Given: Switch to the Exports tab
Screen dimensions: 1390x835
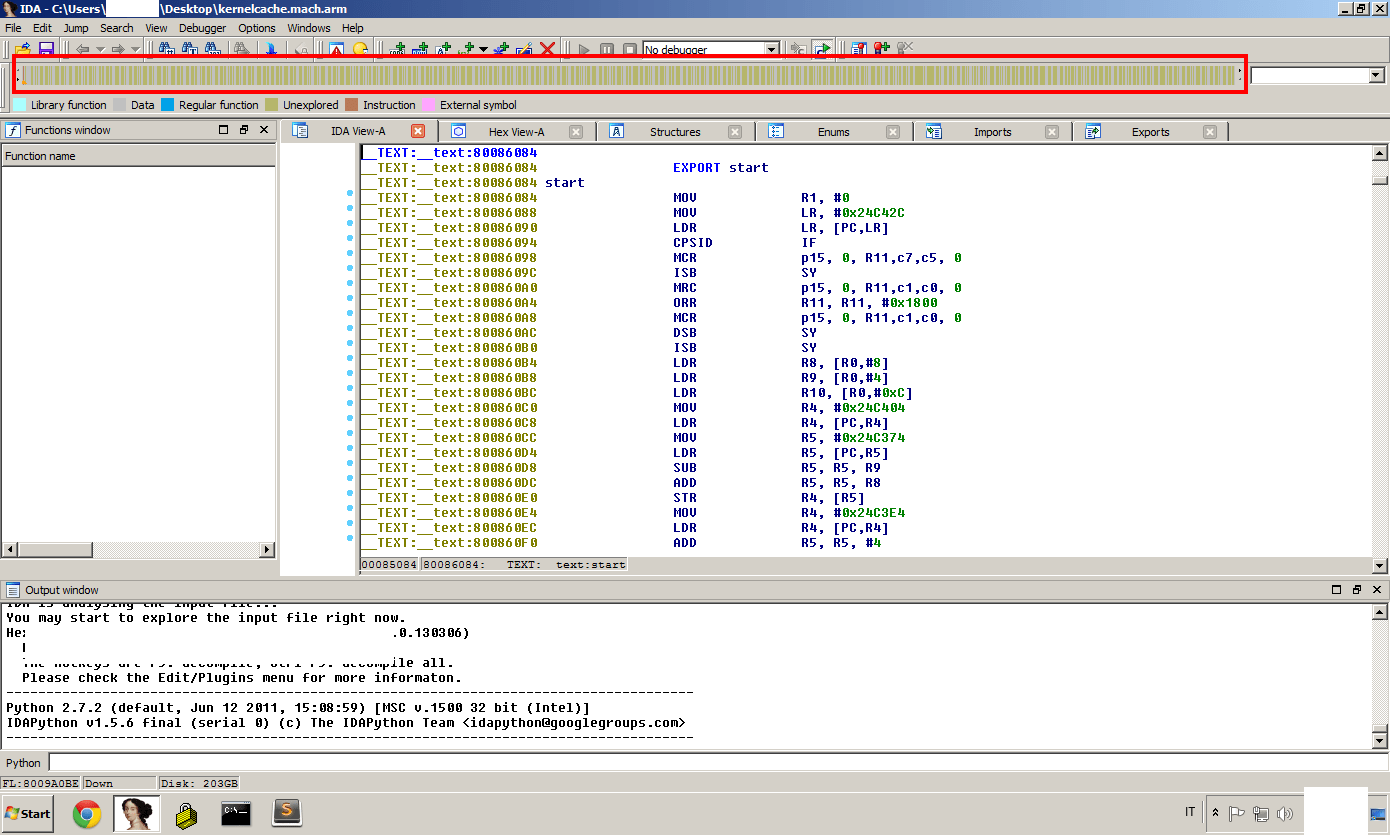Looking at the screenshot, I should point(1151,132).
